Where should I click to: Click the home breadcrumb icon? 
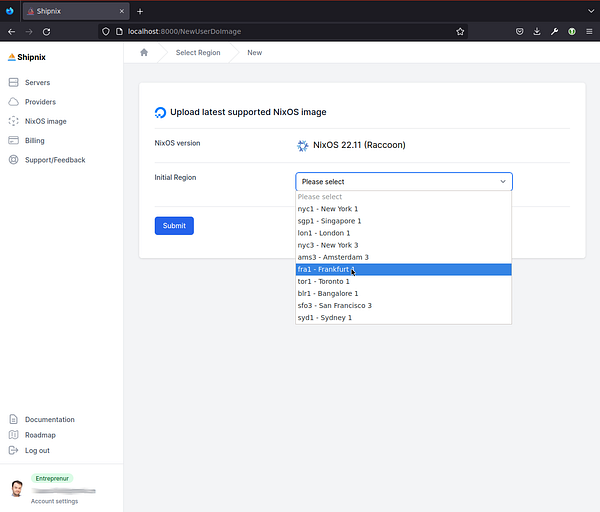click(144, 52)
